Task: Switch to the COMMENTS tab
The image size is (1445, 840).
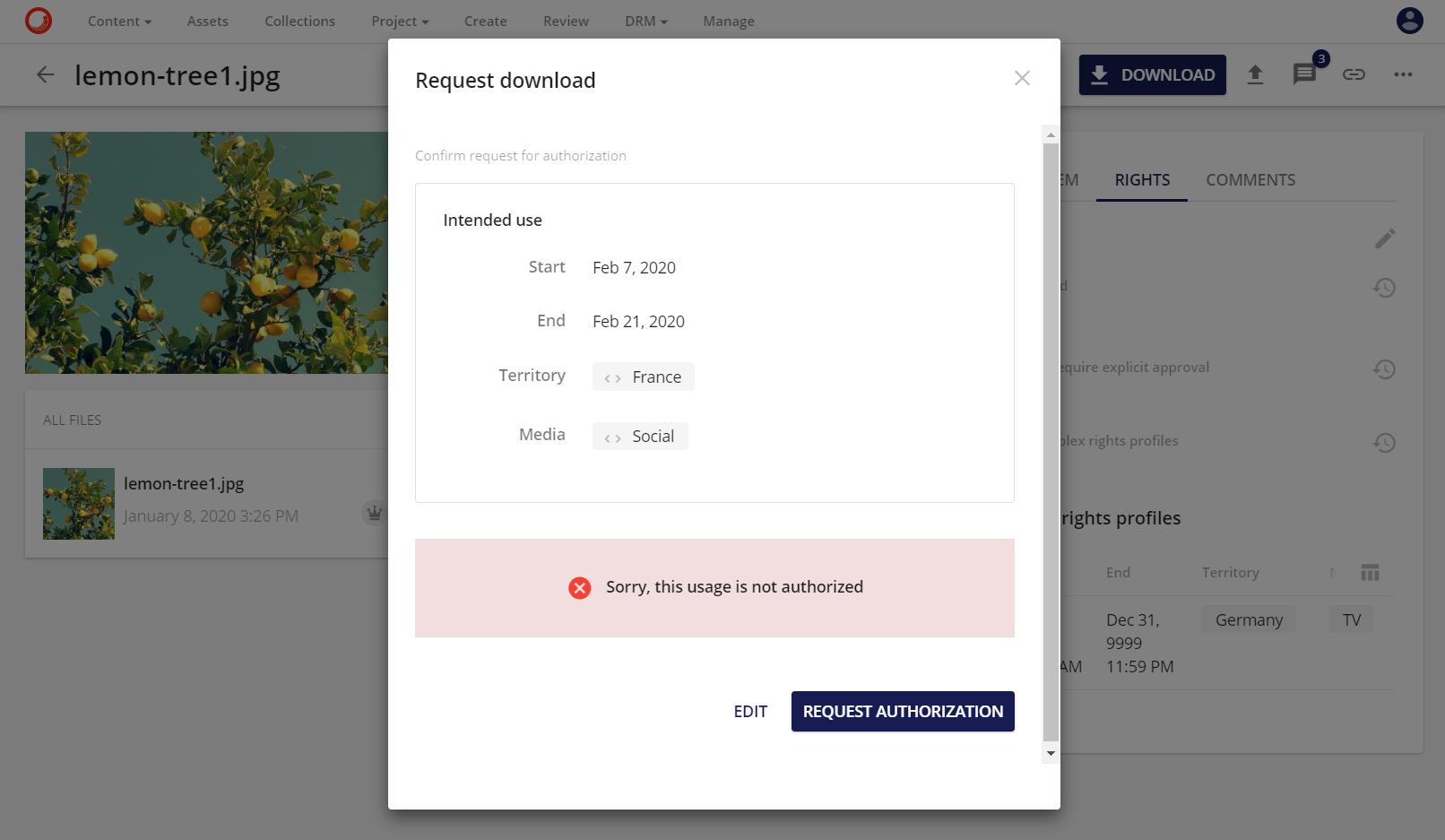Action: (1250, 179)
